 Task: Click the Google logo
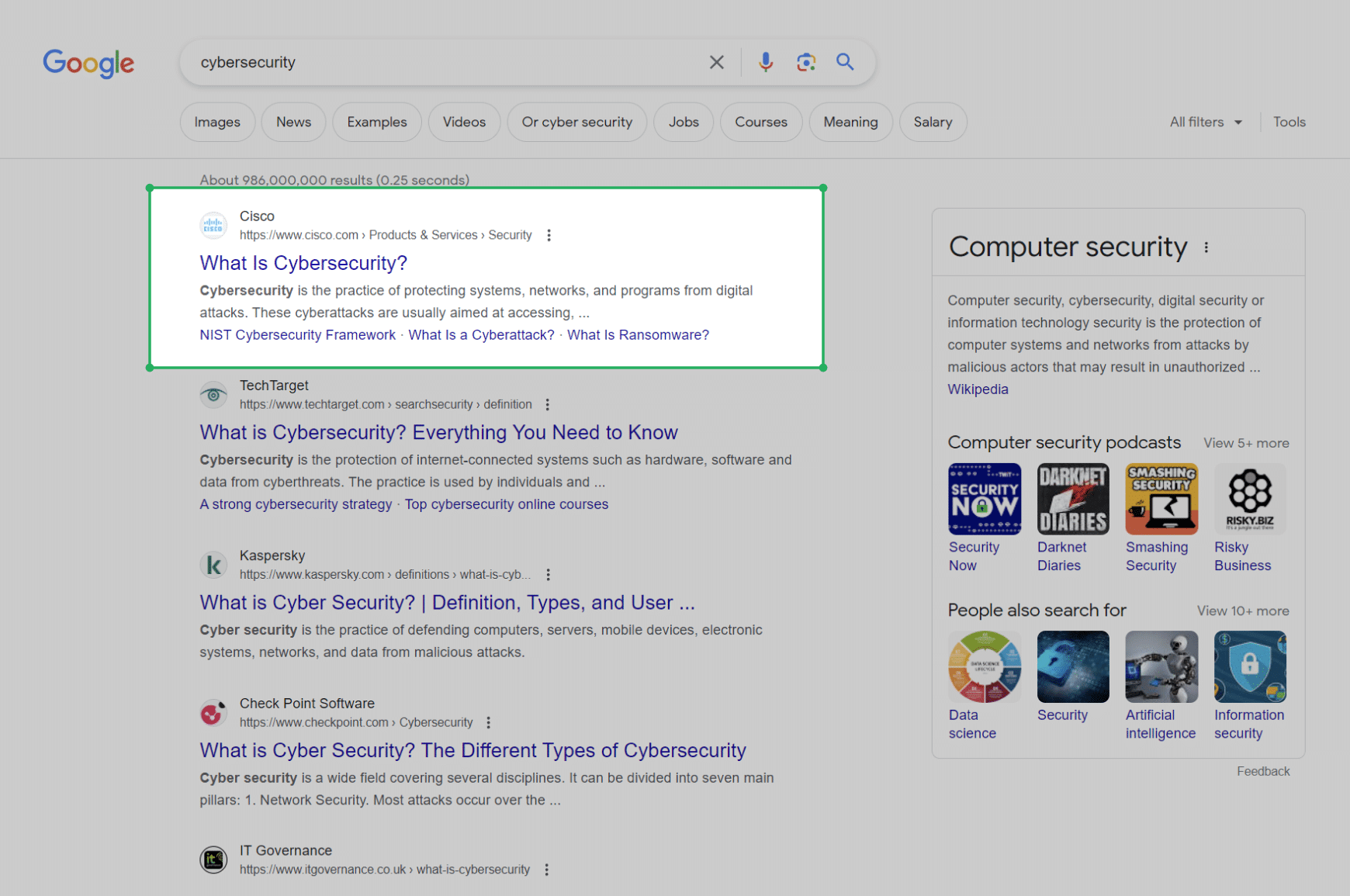(88, 63)
